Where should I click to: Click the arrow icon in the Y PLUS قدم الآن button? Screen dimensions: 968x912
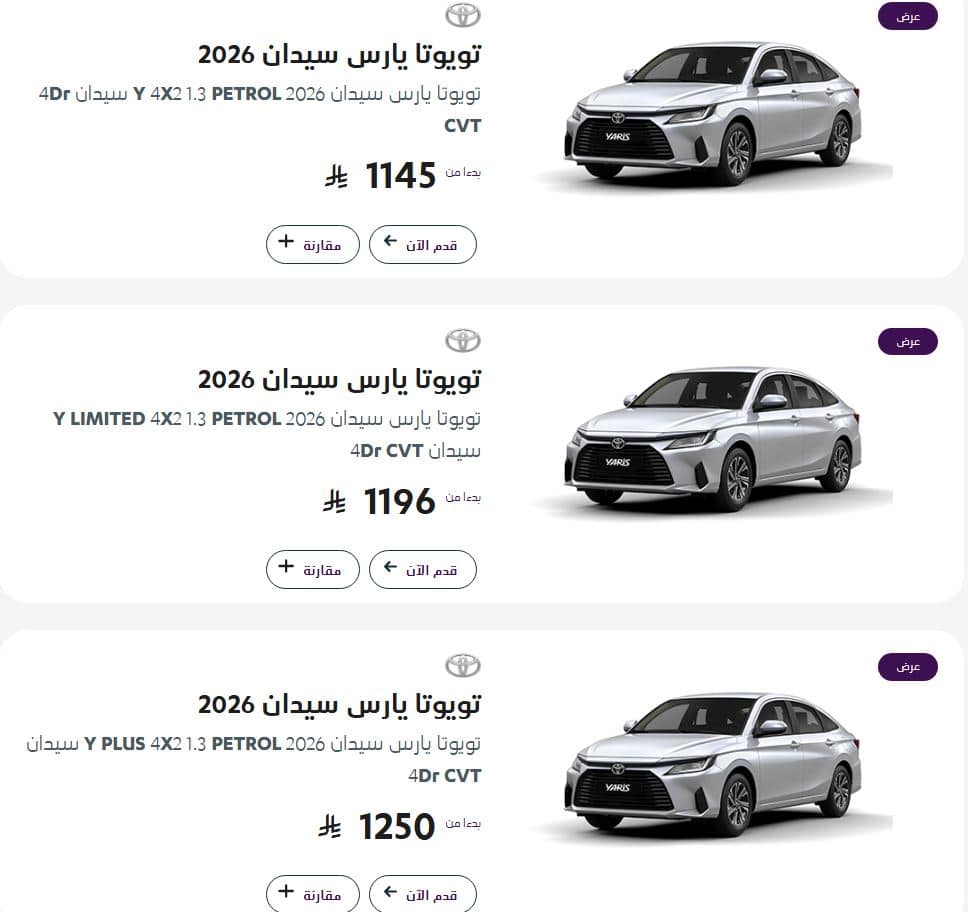[390, 893]
